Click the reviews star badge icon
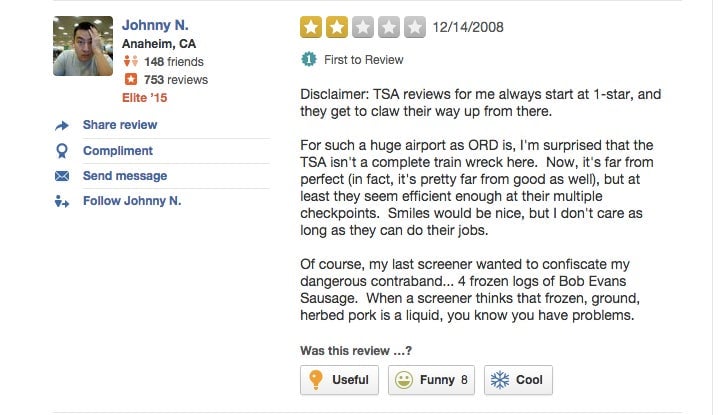The image size is (718, 415). click(131, 79)
